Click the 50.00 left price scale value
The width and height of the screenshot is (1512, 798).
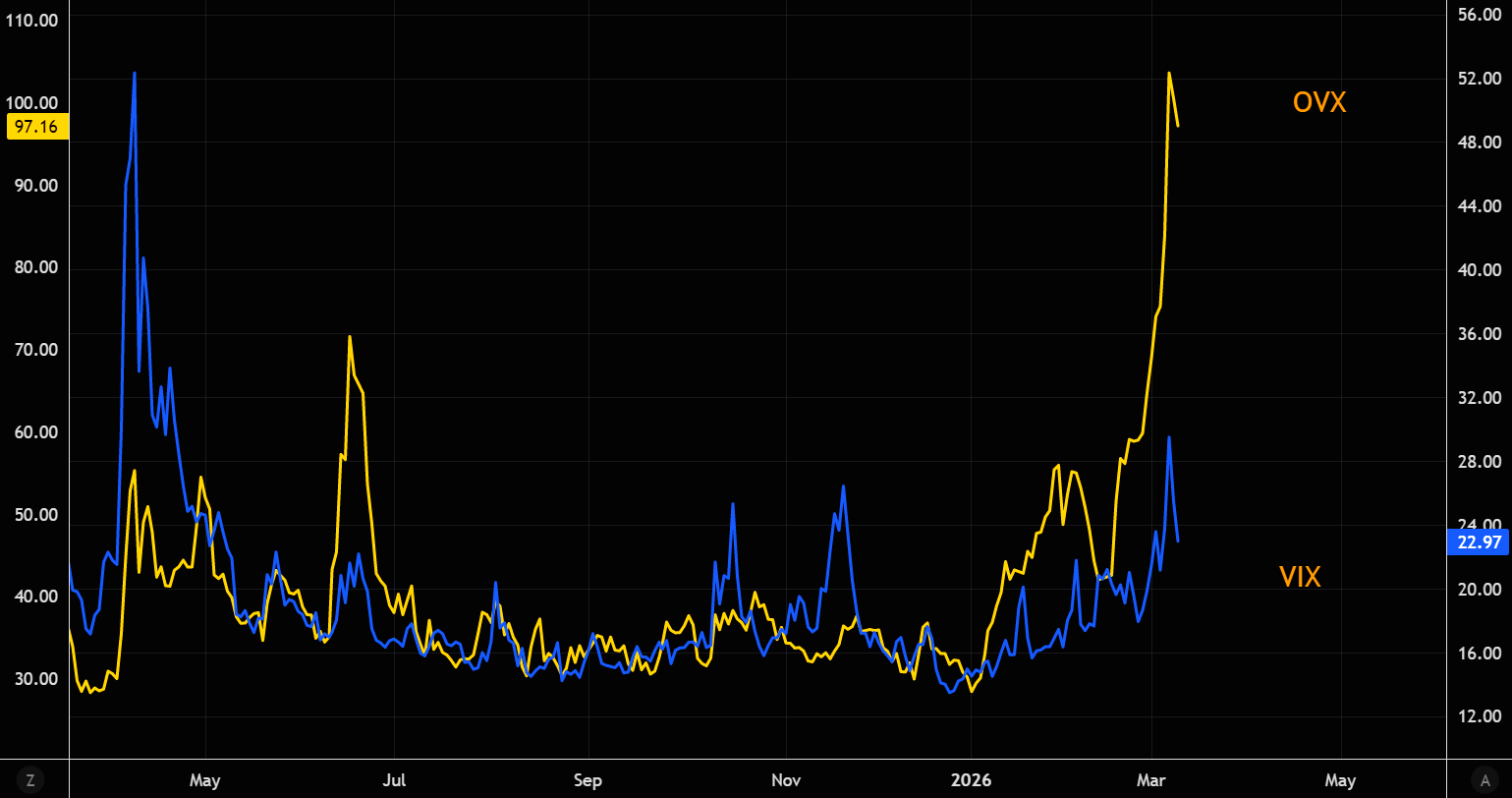(x=35, y=515)
